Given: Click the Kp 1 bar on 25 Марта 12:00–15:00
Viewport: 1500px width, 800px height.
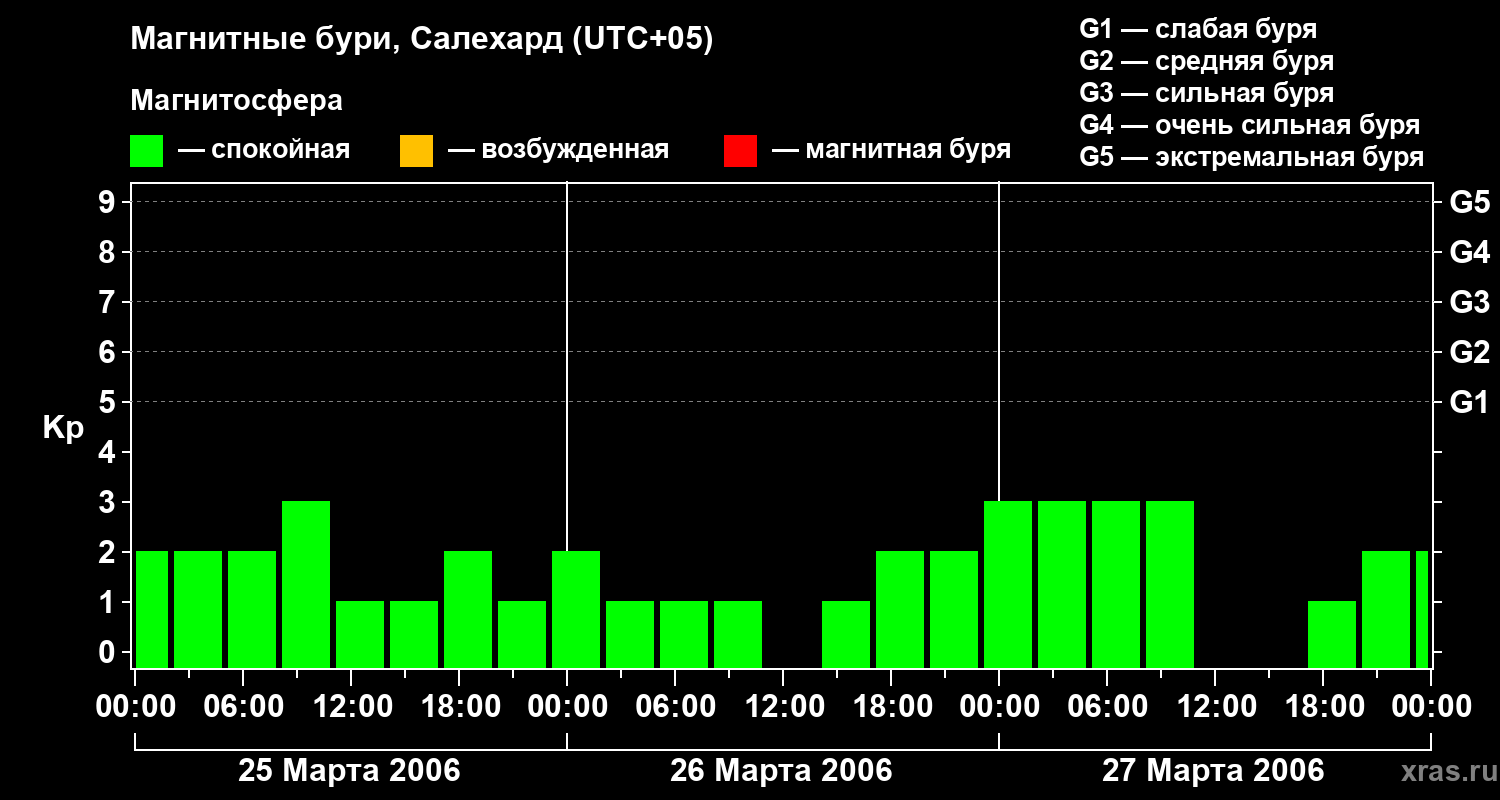Looking at the screenshot, I should tap(360, 634).
